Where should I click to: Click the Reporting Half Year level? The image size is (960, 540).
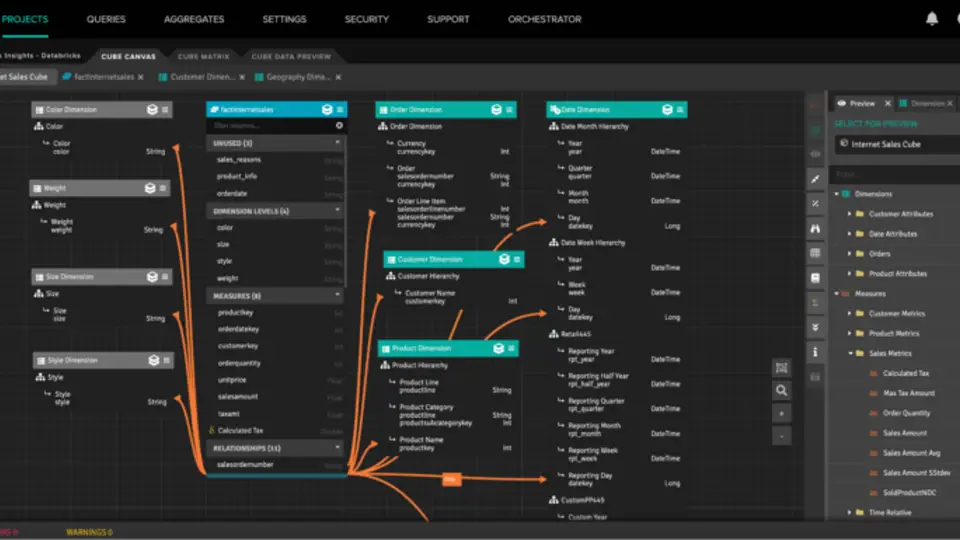tap(598, 380)
